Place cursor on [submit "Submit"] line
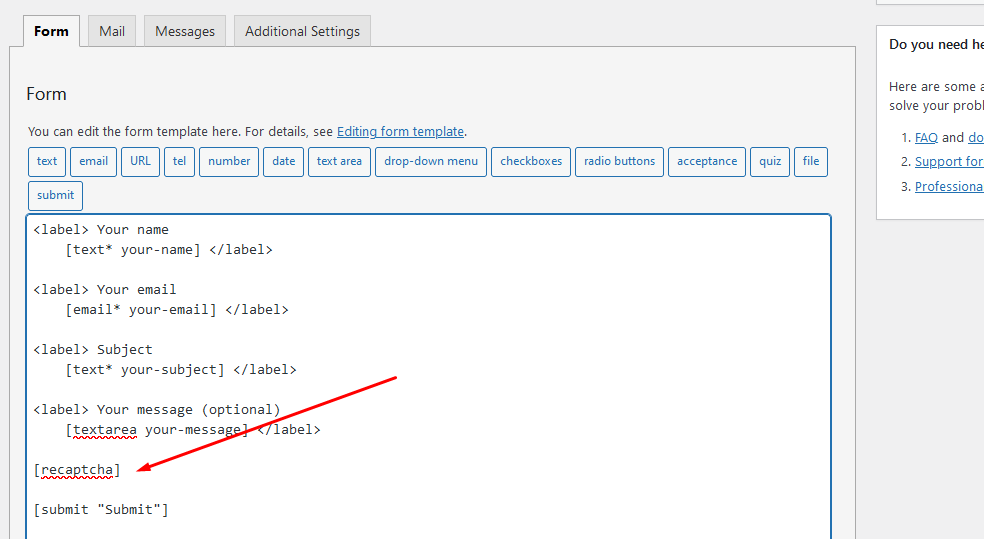Viewport: 984px width, 539px height. [101, 510]
